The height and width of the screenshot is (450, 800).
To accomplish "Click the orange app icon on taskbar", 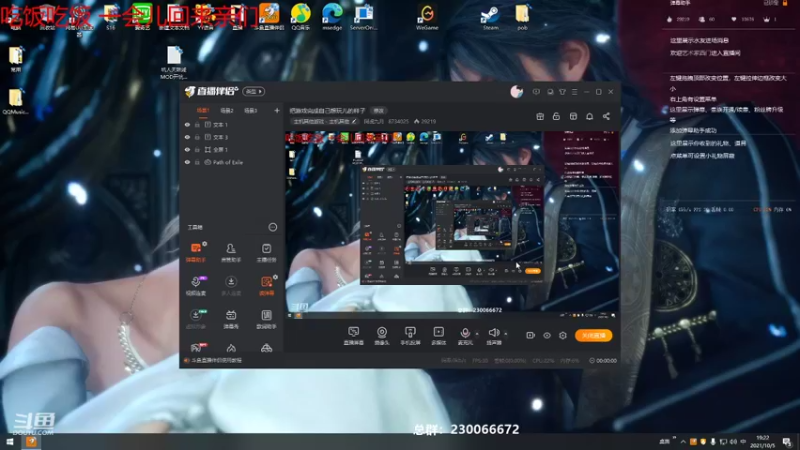I will click(x=31, y=442).
